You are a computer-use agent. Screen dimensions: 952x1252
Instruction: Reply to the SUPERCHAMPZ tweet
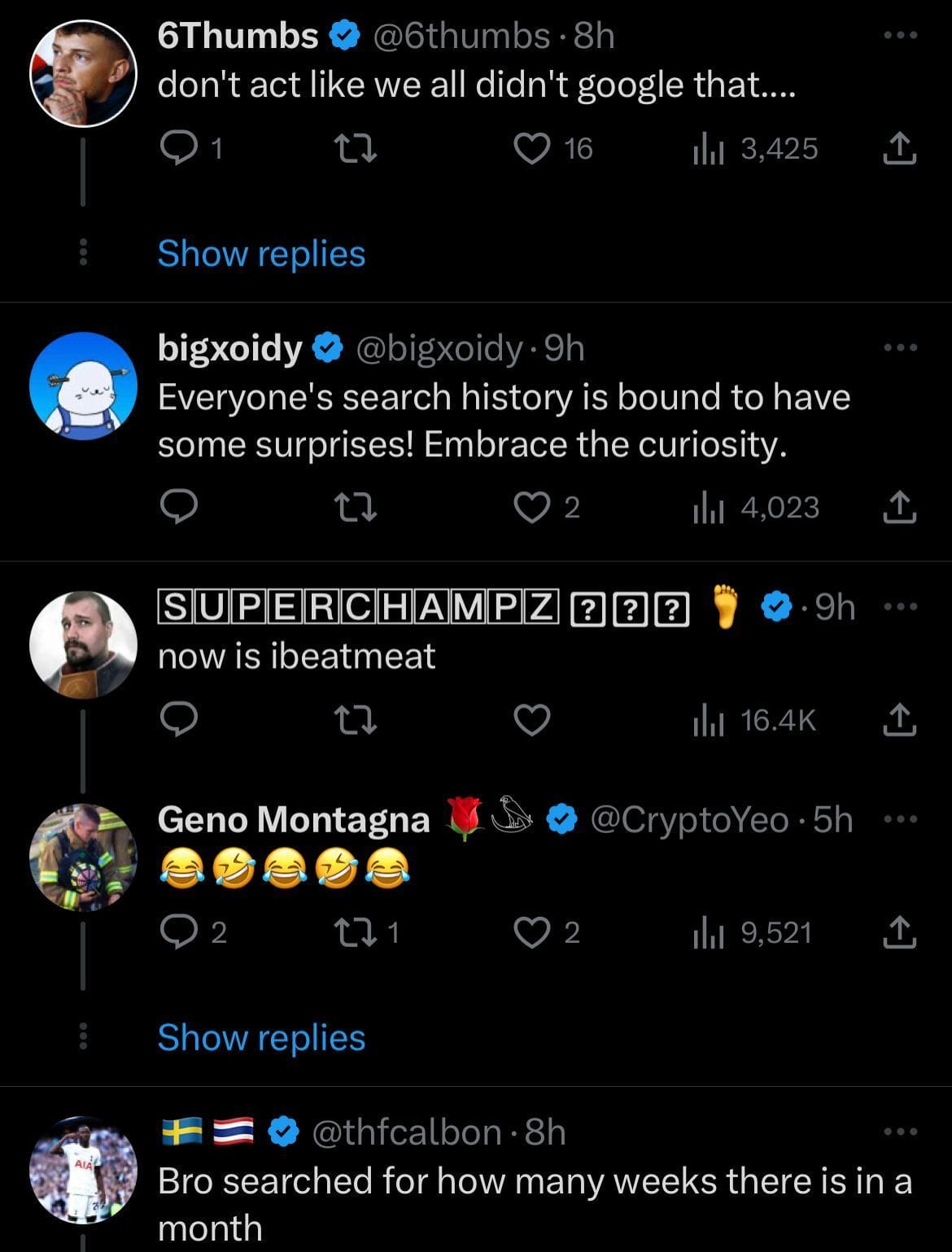(x=178, y=720)
